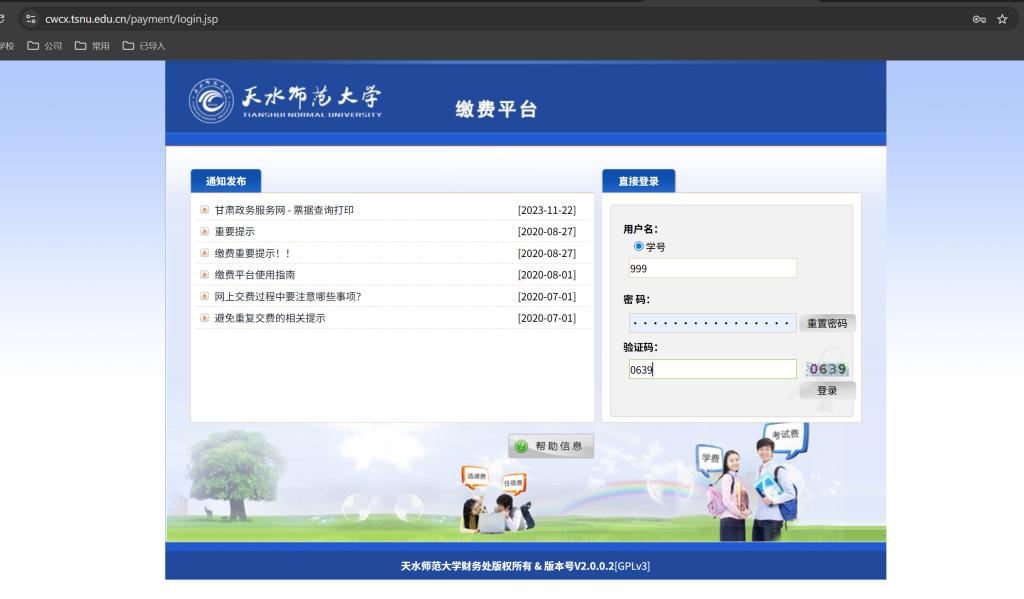
Task: Click the Tianshui Normal University logo
Action: click(285, 100)
